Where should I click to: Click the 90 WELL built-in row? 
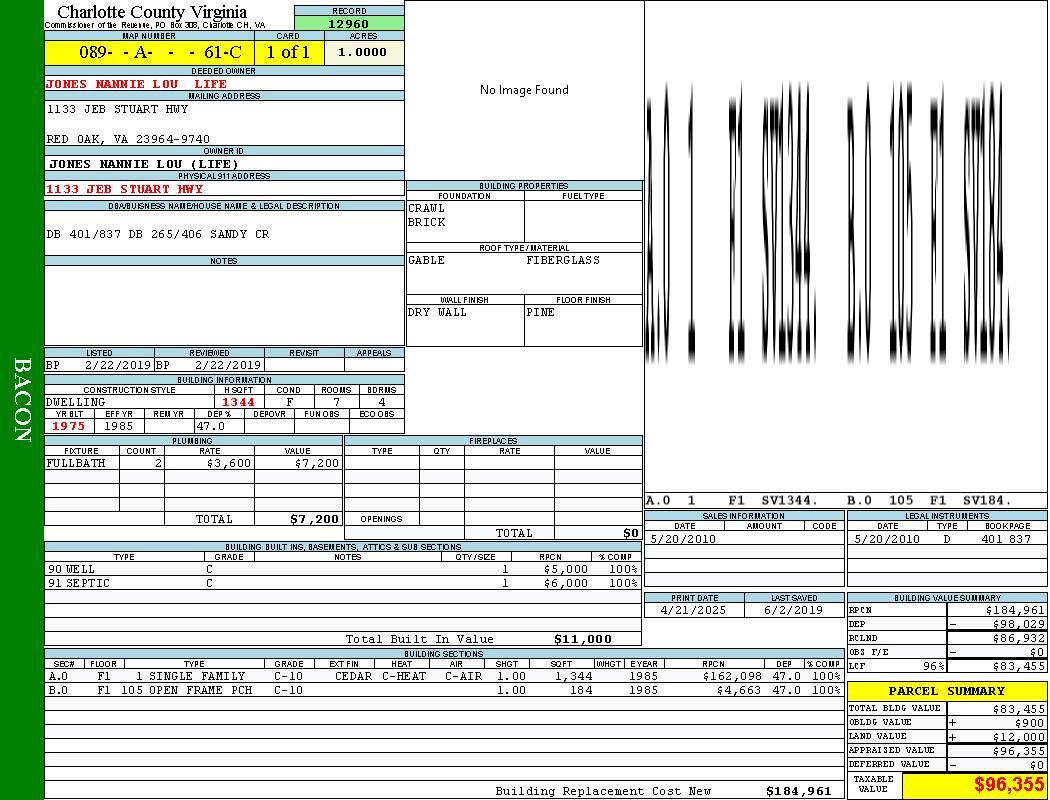[x=343, y=569]
